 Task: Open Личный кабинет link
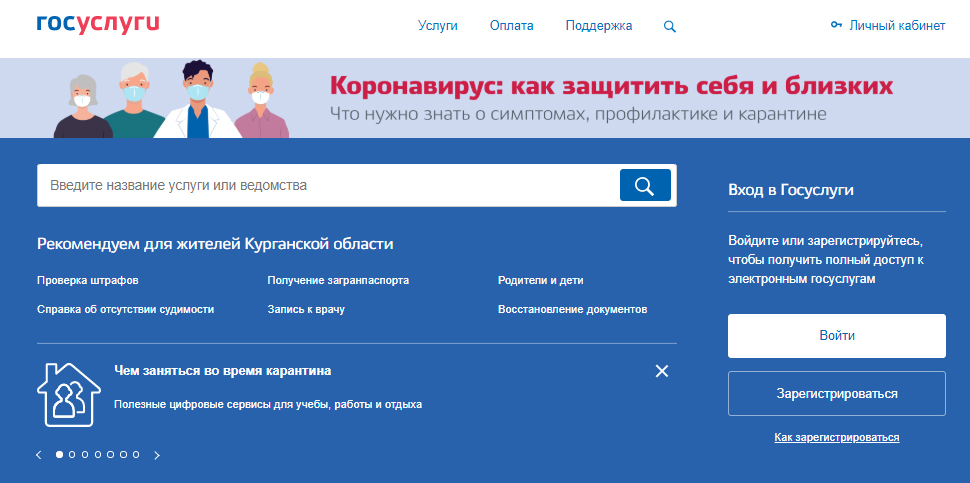click(x=897, y=26)
